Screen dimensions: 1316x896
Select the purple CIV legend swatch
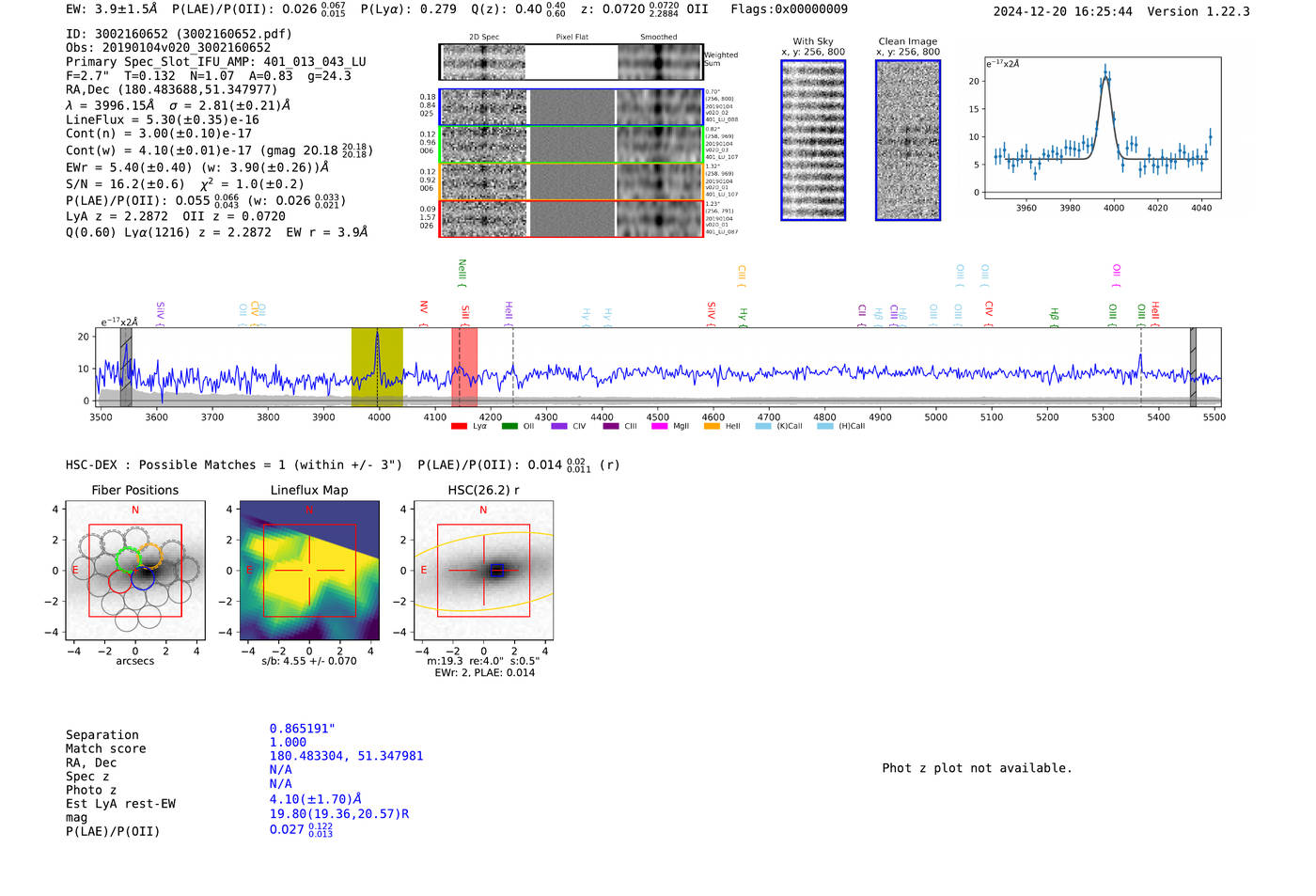click(x=559, y=426)
